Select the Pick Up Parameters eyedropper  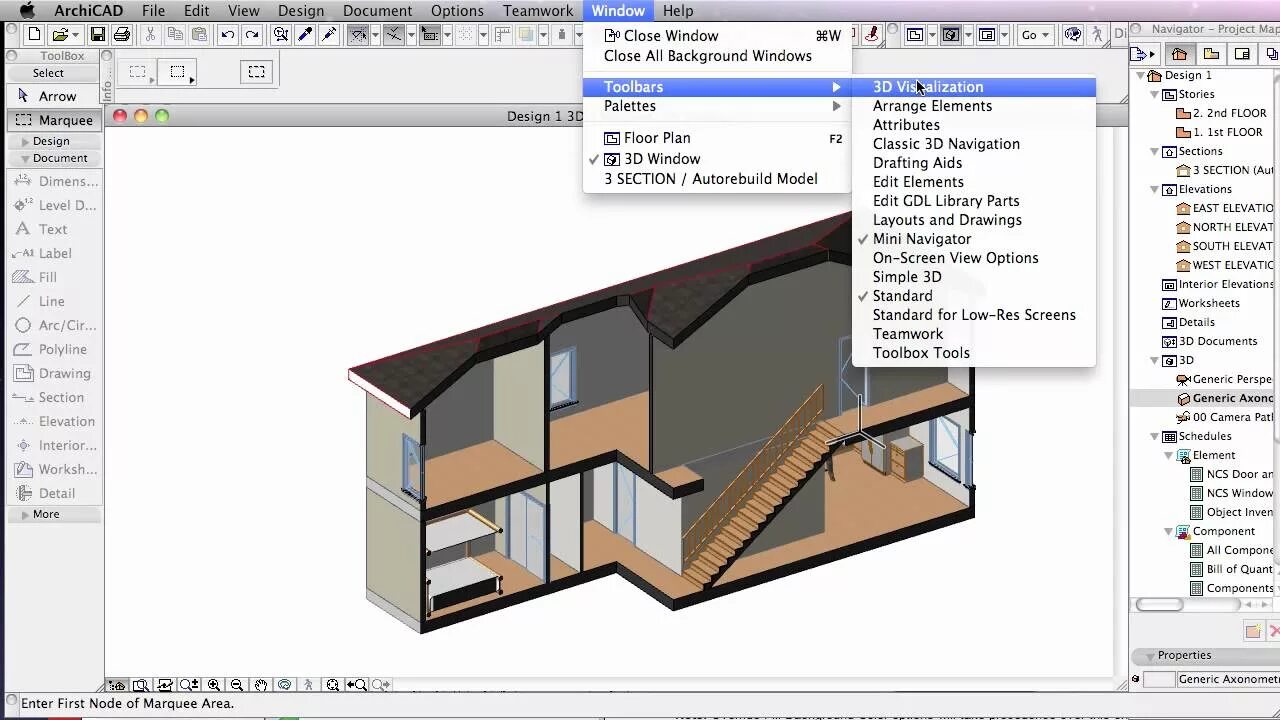click(x=305, y=35)
